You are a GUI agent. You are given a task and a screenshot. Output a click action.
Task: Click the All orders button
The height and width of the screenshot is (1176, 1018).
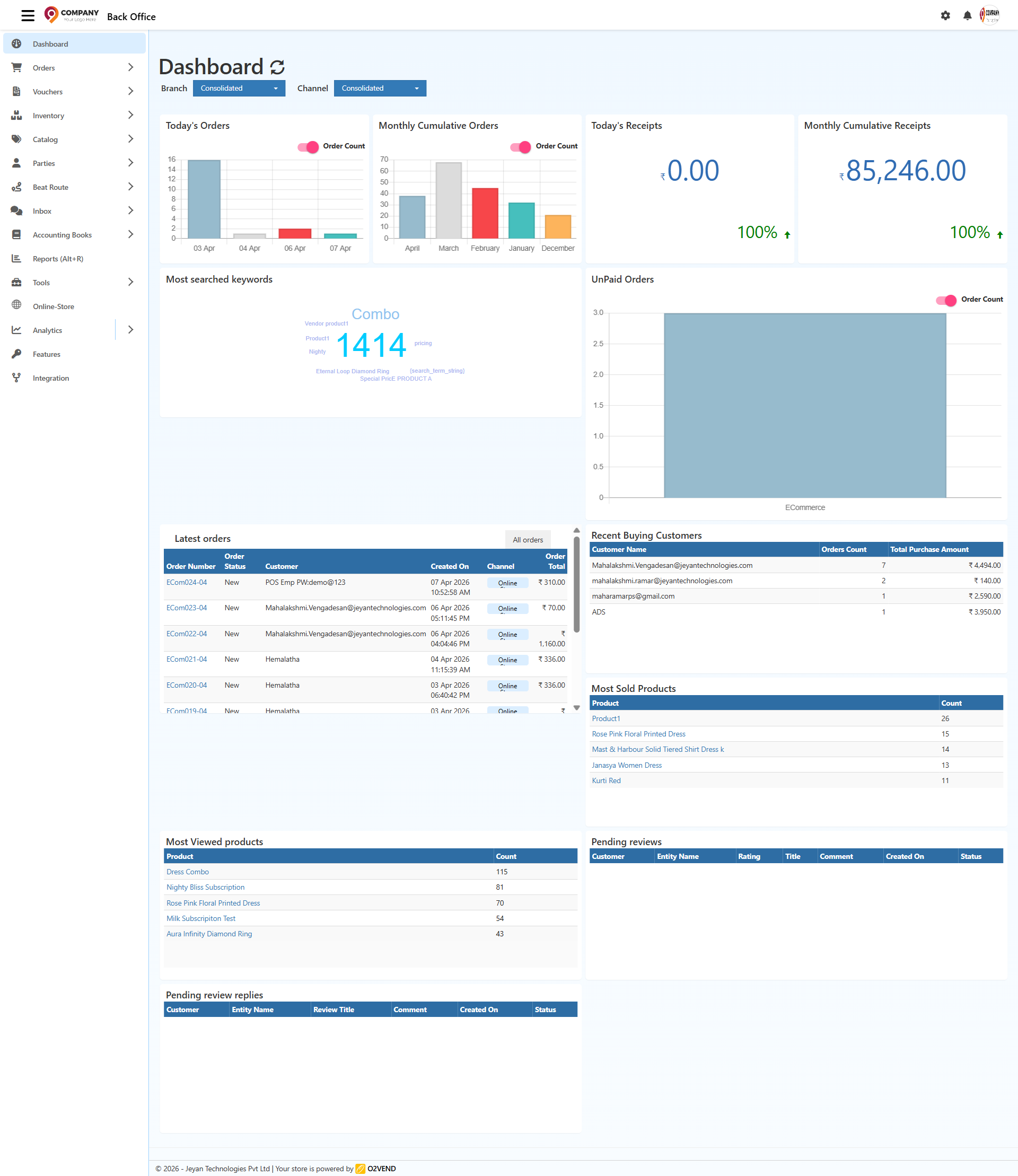tap(528, 539)
